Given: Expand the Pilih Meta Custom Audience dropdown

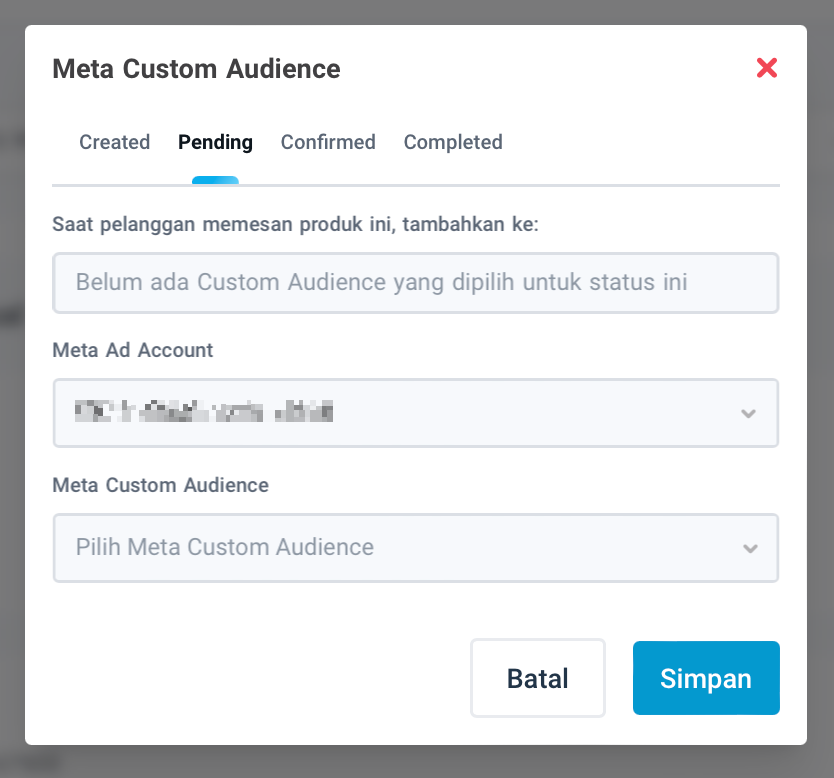Looking at the screenshot, I should point(416,548).
